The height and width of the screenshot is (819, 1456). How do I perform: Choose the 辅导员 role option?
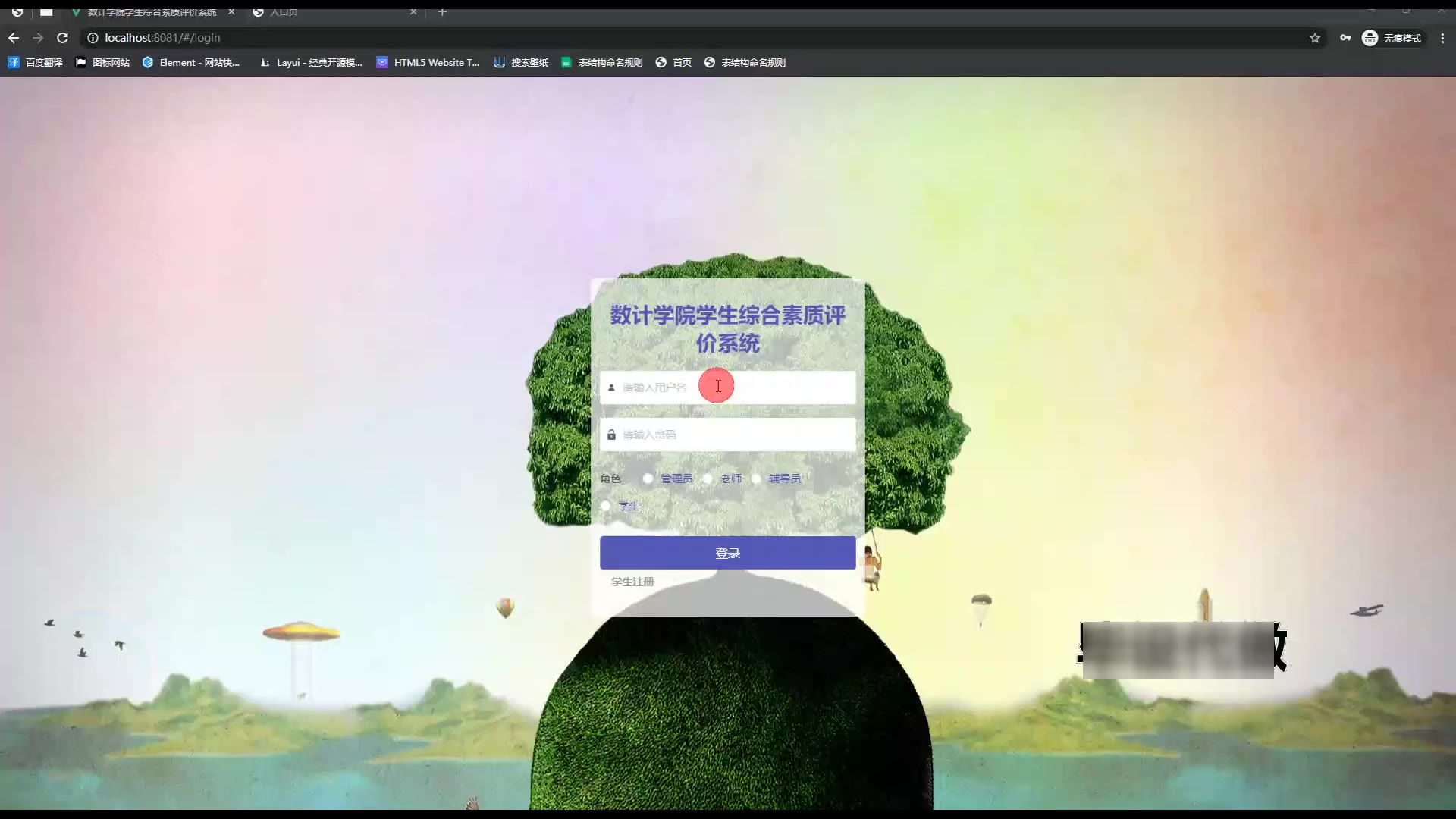pos(756,479)
